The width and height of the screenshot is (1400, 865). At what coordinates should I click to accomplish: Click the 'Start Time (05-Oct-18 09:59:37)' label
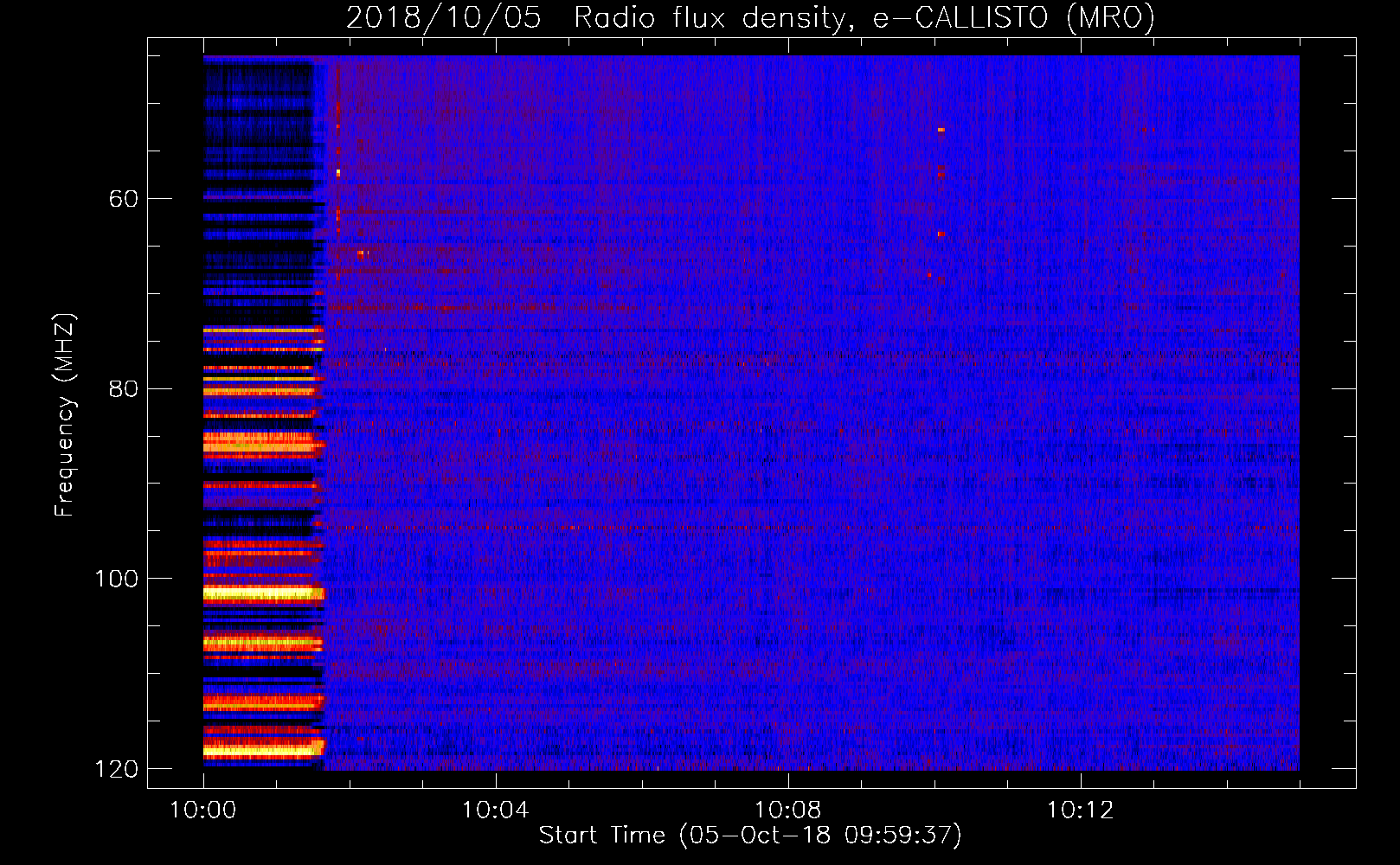click(x=750, y=836)
